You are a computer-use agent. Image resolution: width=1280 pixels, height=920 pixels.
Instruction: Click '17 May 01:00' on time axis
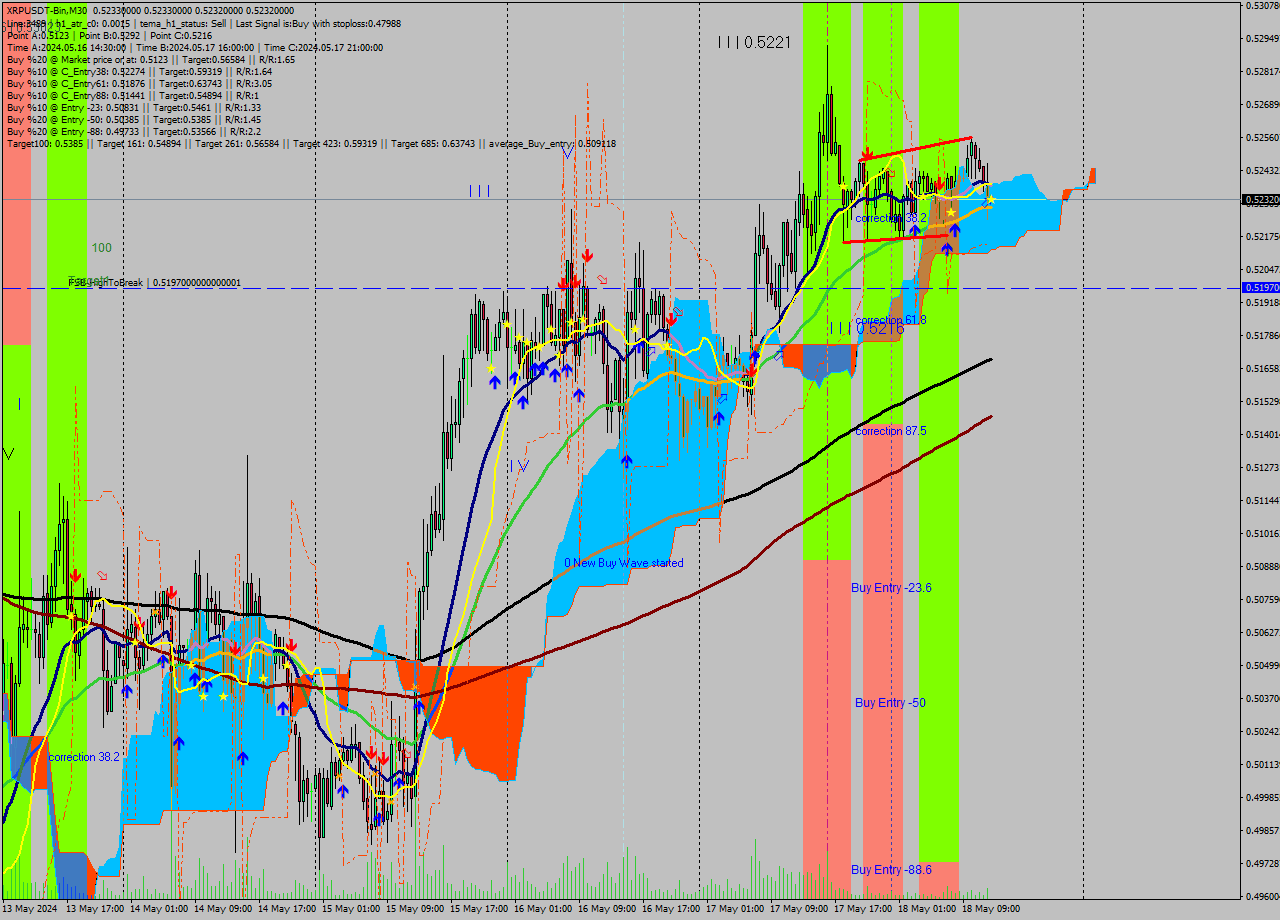pos(735,910)
